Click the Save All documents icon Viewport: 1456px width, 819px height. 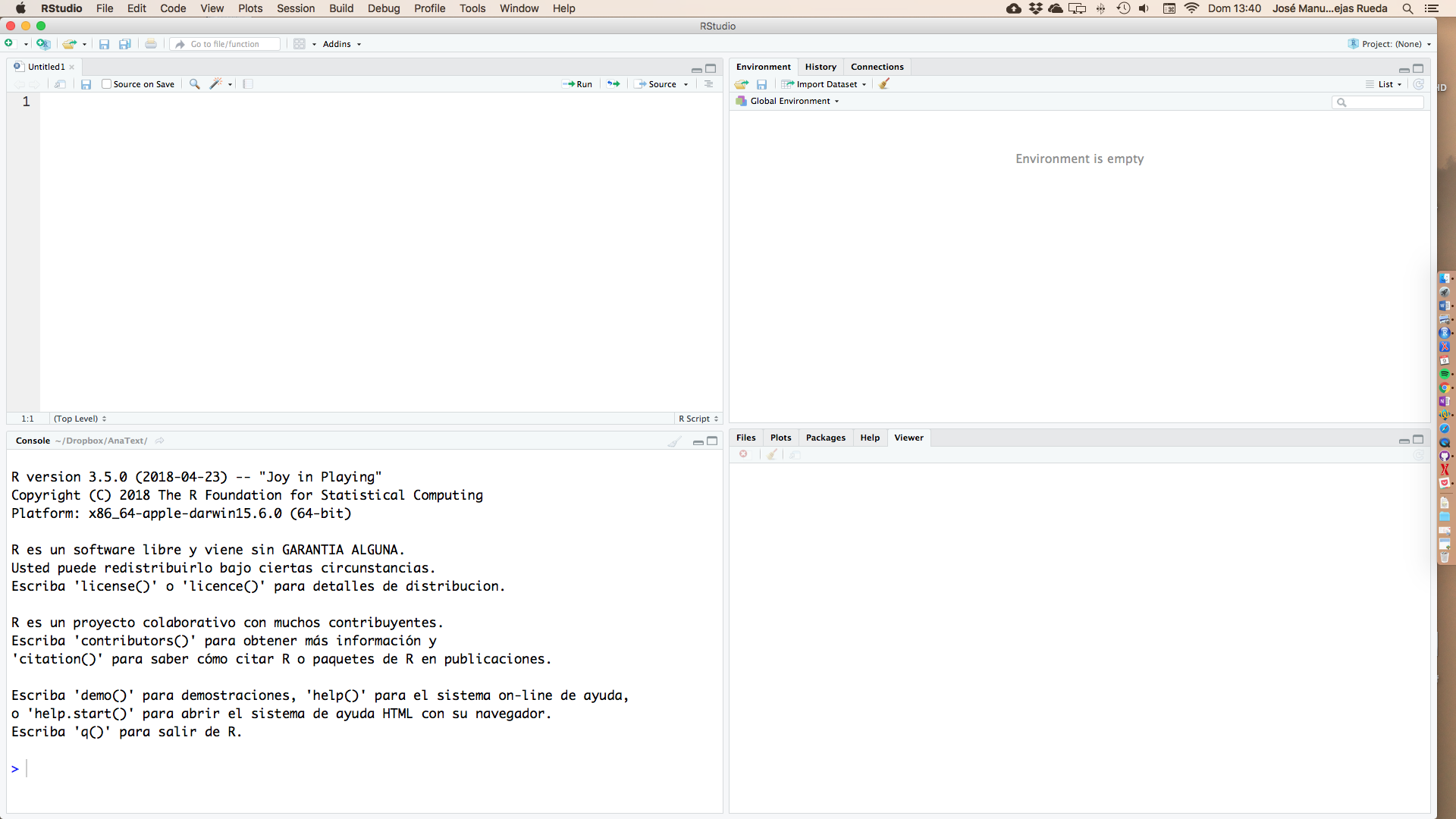point(125,44)
